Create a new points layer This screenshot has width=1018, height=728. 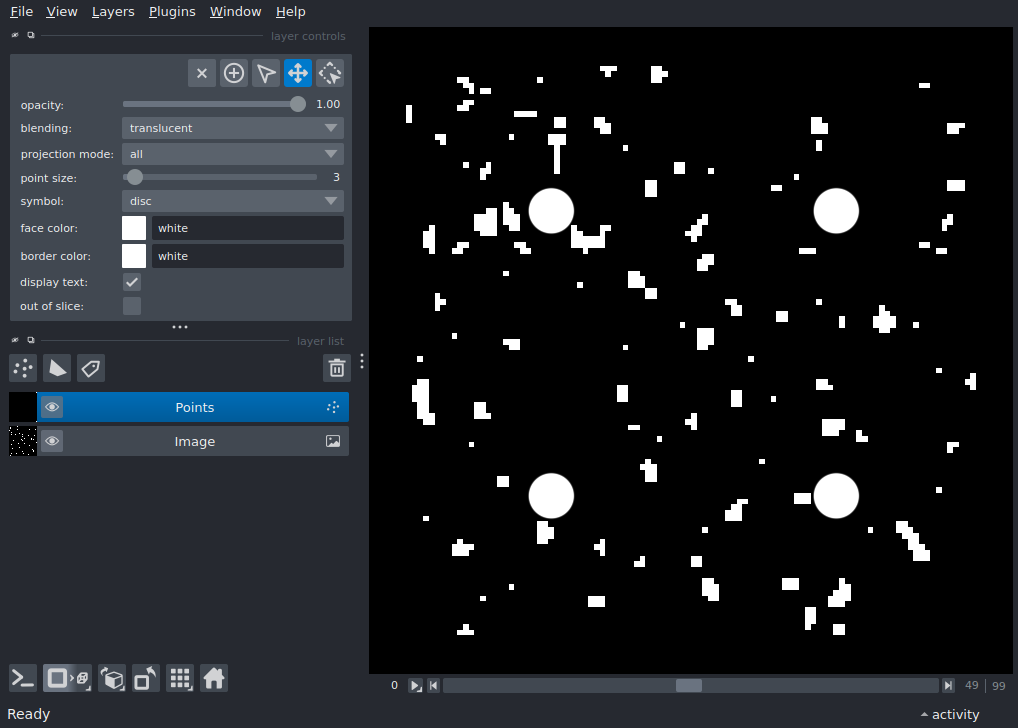(23, 368)
